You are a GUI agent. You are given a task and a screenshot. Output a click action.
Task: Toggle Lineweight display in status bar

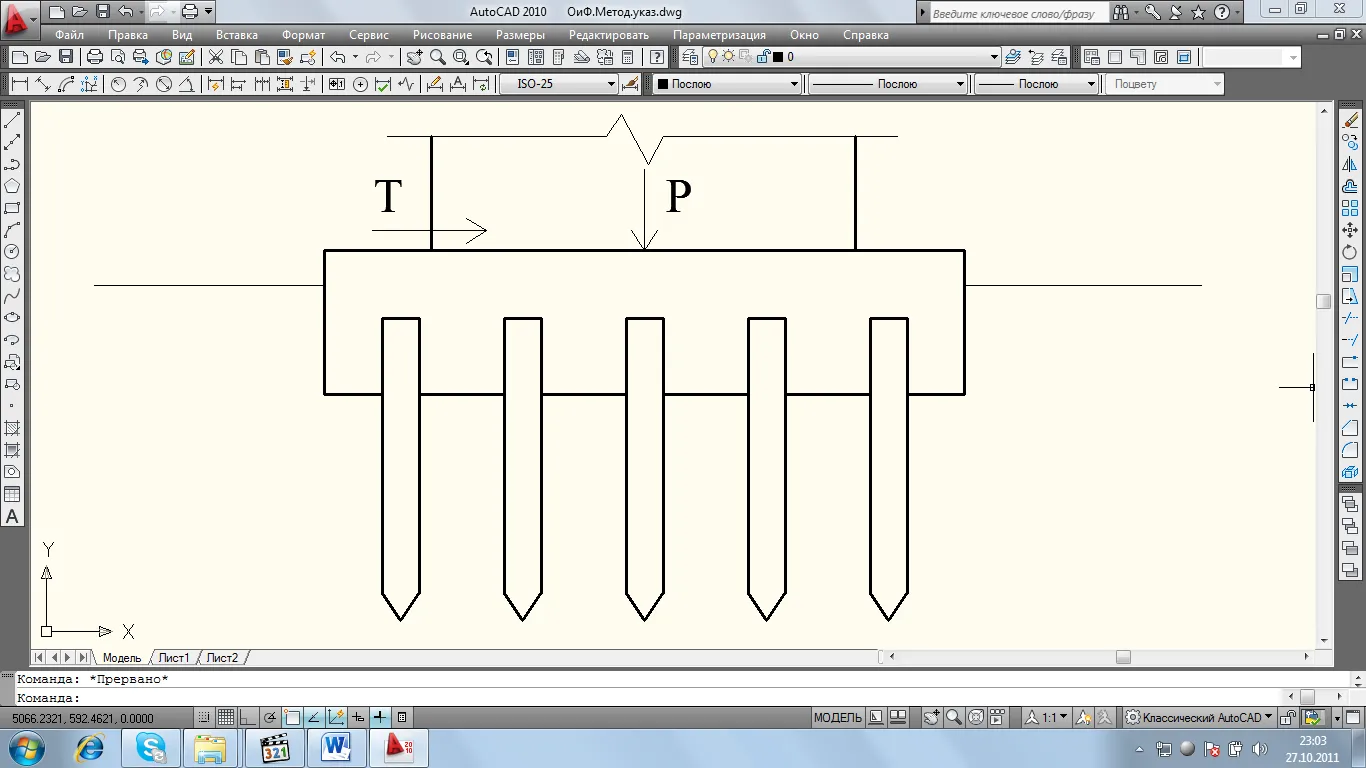click(380, 717)
